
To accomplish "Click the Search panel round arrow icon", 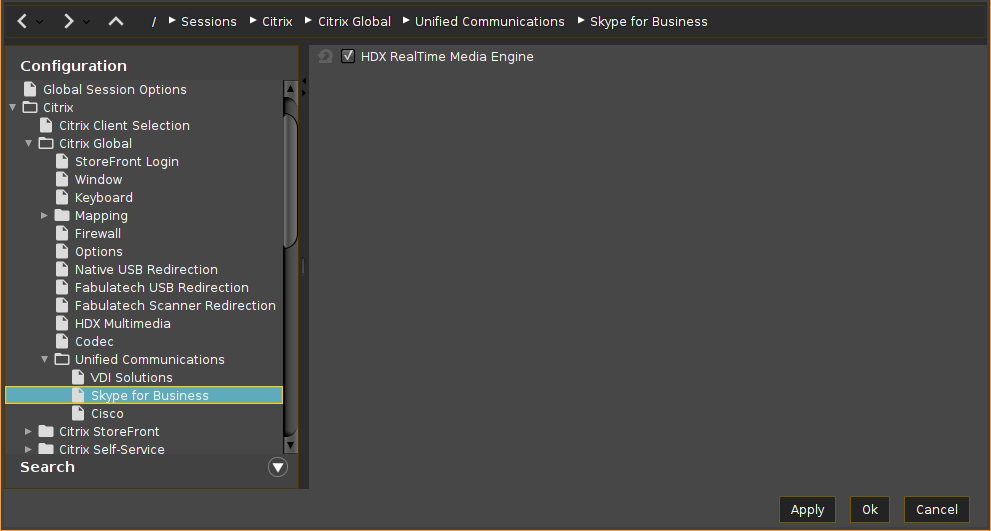I will click(278, 467).
